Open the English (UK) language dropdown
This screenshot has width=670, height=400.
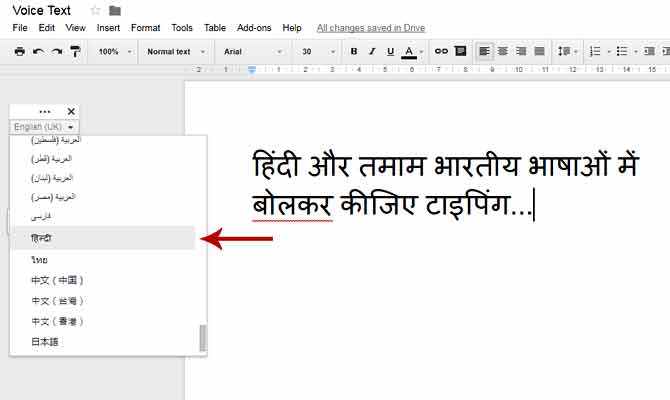tap(44, 127)
